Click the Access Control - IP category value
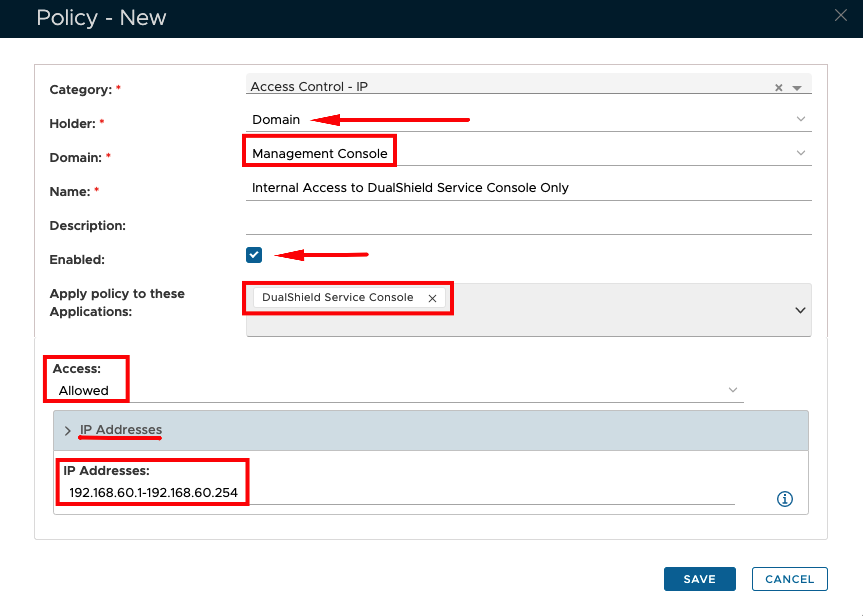The width and height of the screenshot is (863, 616). (x=309, y=87)
